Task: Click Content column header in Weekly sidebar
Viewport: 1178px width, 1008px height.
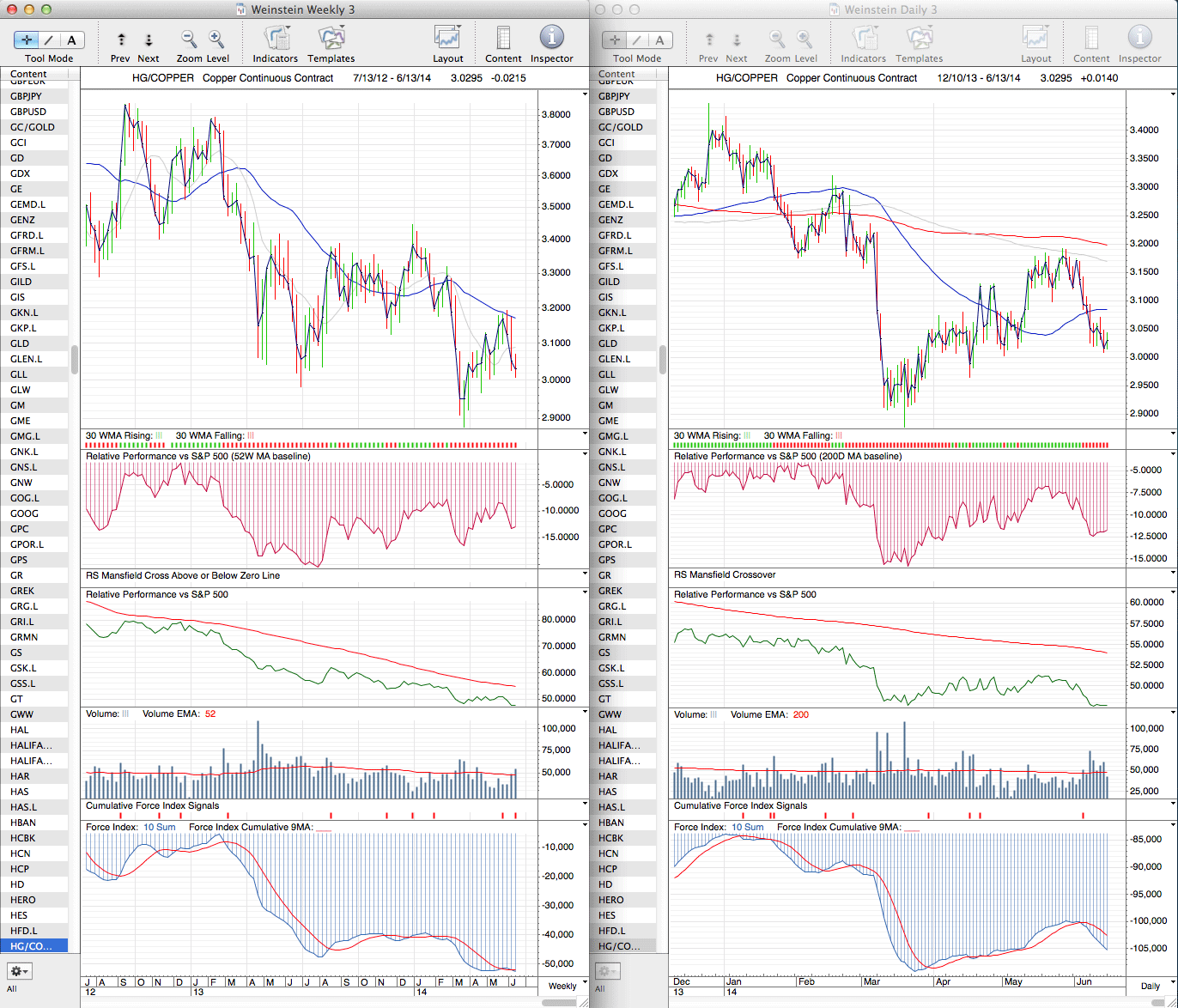Action: [x=28, y=75]
